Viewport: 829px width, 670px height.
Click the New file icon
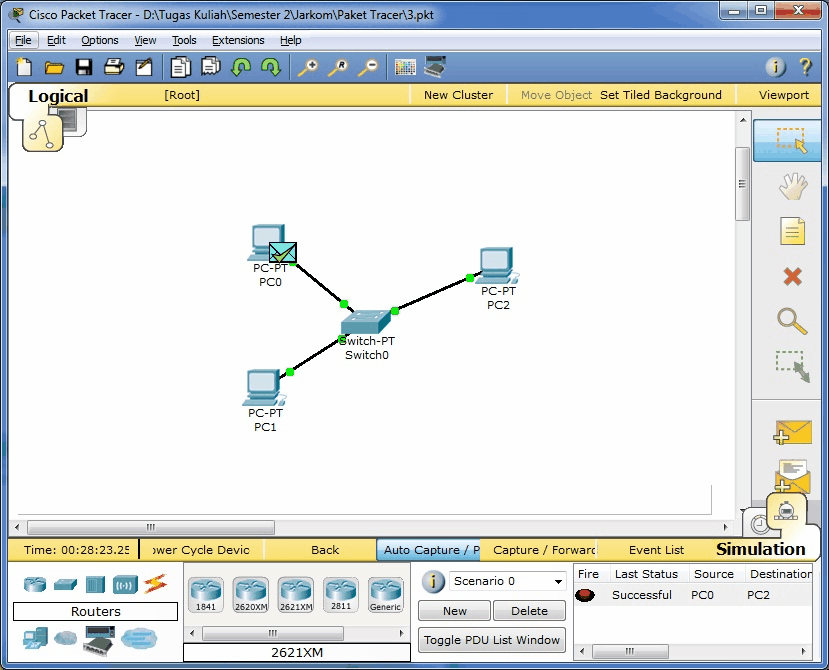pyautogui.click(x=24, y=67)
